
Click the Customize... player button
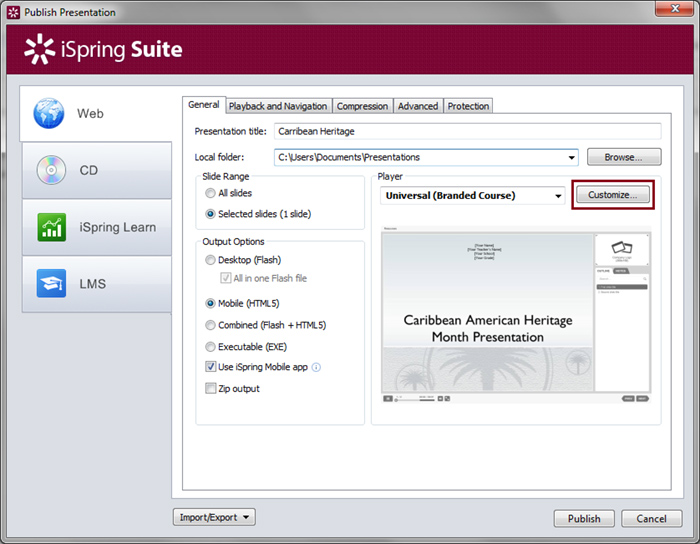pos(612,195)
